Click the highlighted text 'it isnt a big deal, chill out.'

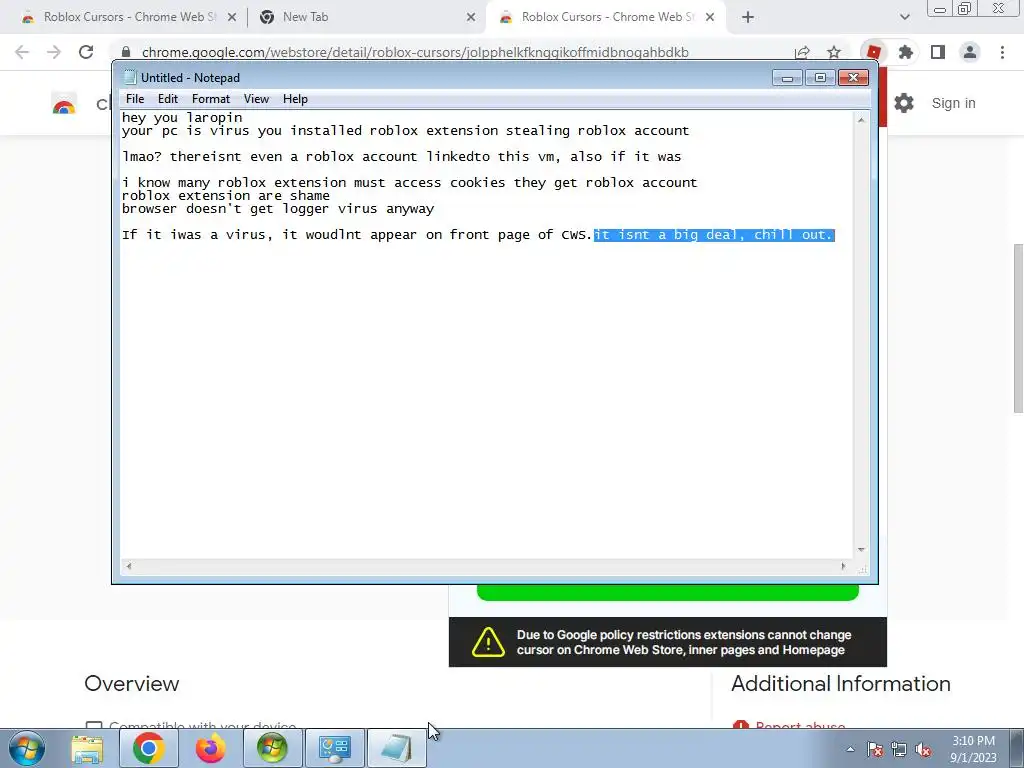[x=714, y=234]
